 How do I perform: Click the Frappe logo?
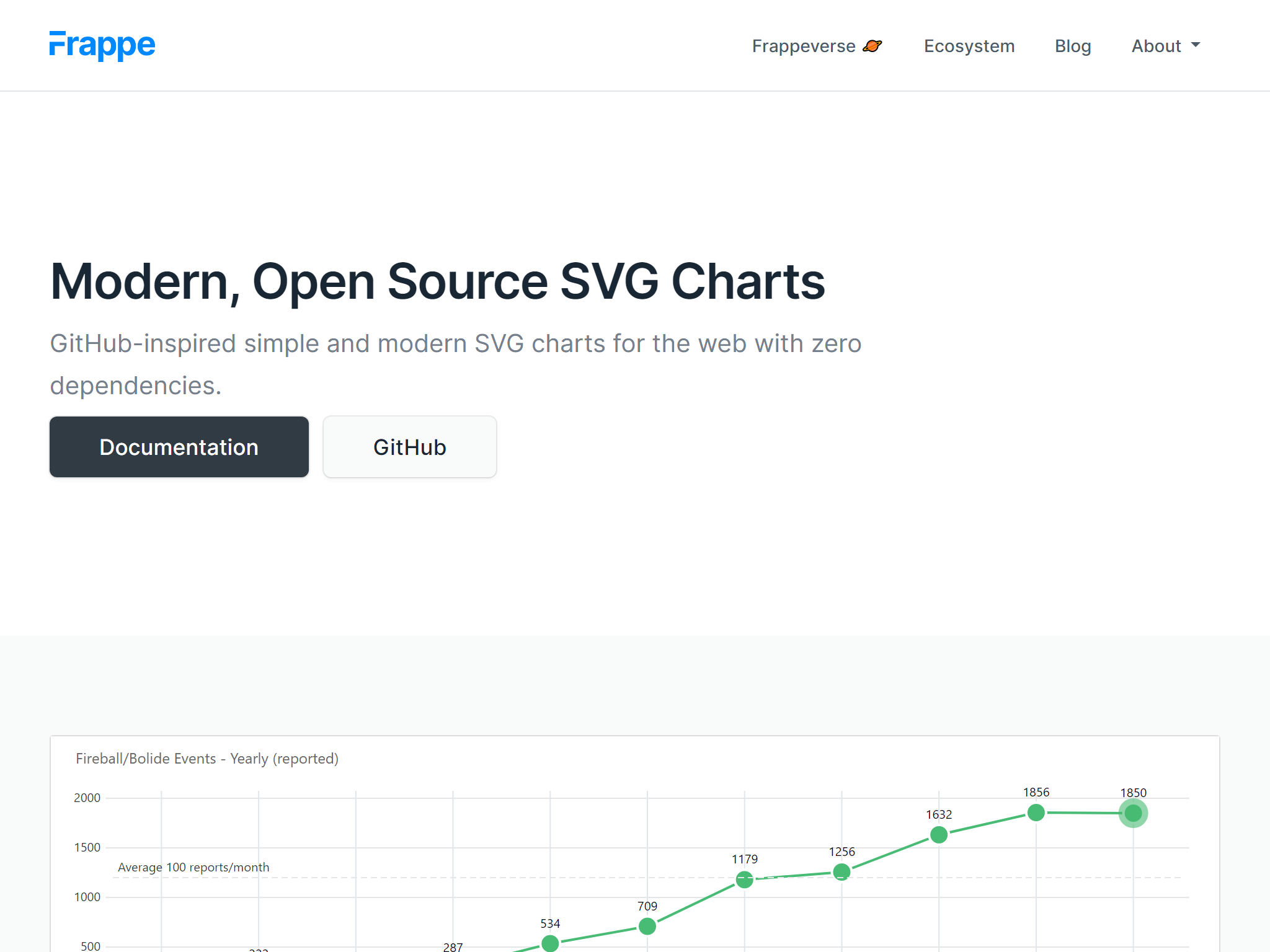pos(102,45)
